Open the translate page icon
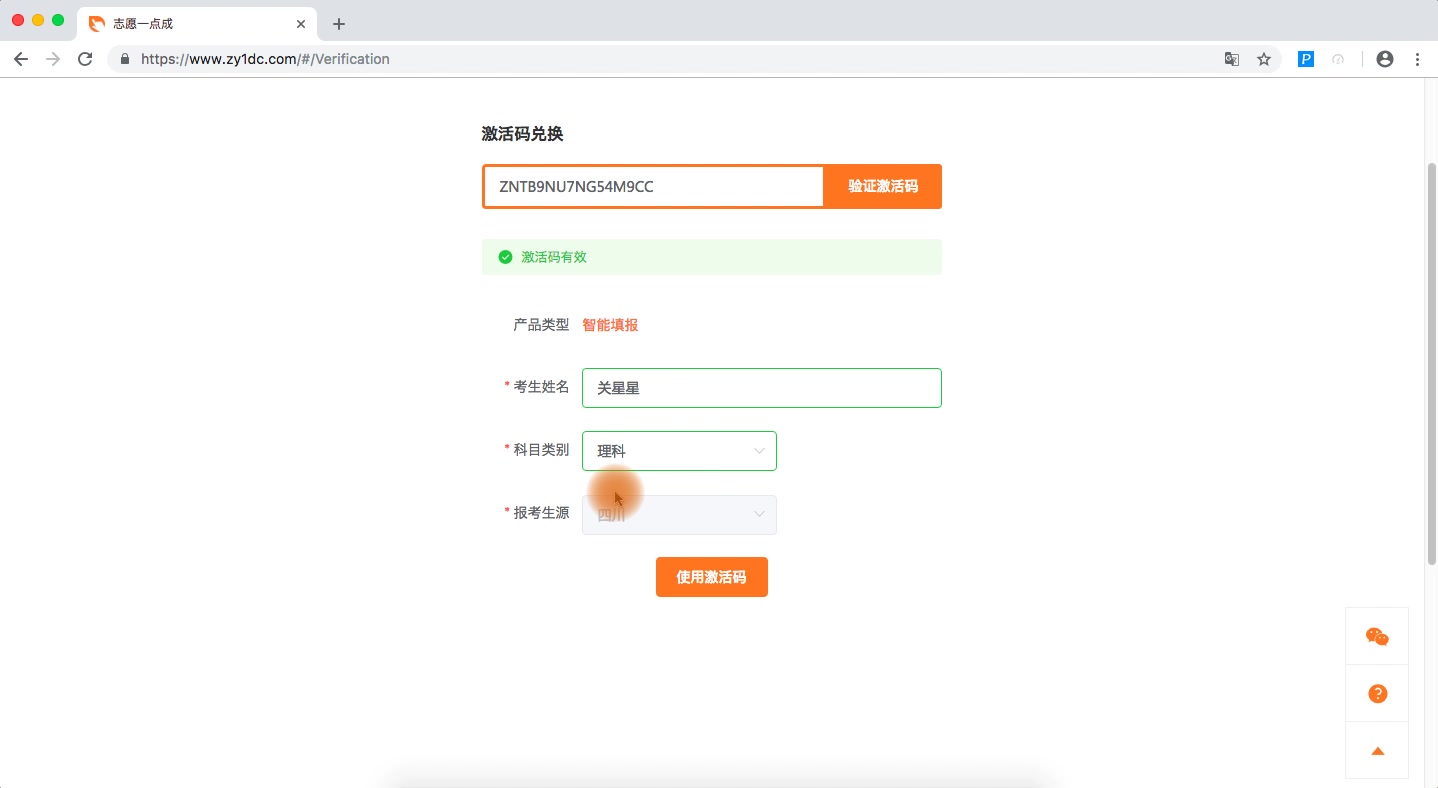The width and height of the screenshot is (1438, 788). pyautogui.click(x=1232, y=59)
